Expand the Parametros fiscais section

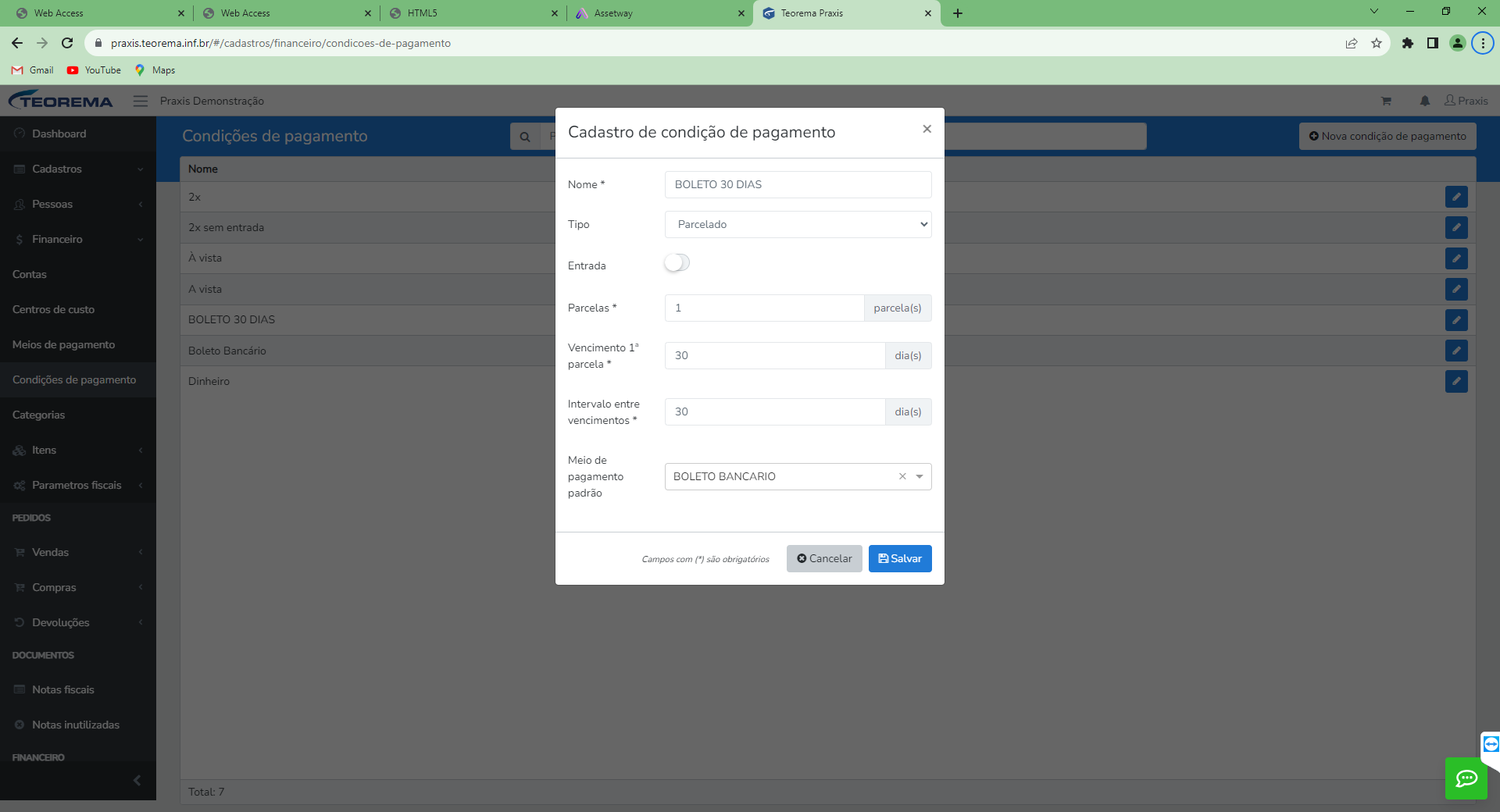[x=78, y=485]
